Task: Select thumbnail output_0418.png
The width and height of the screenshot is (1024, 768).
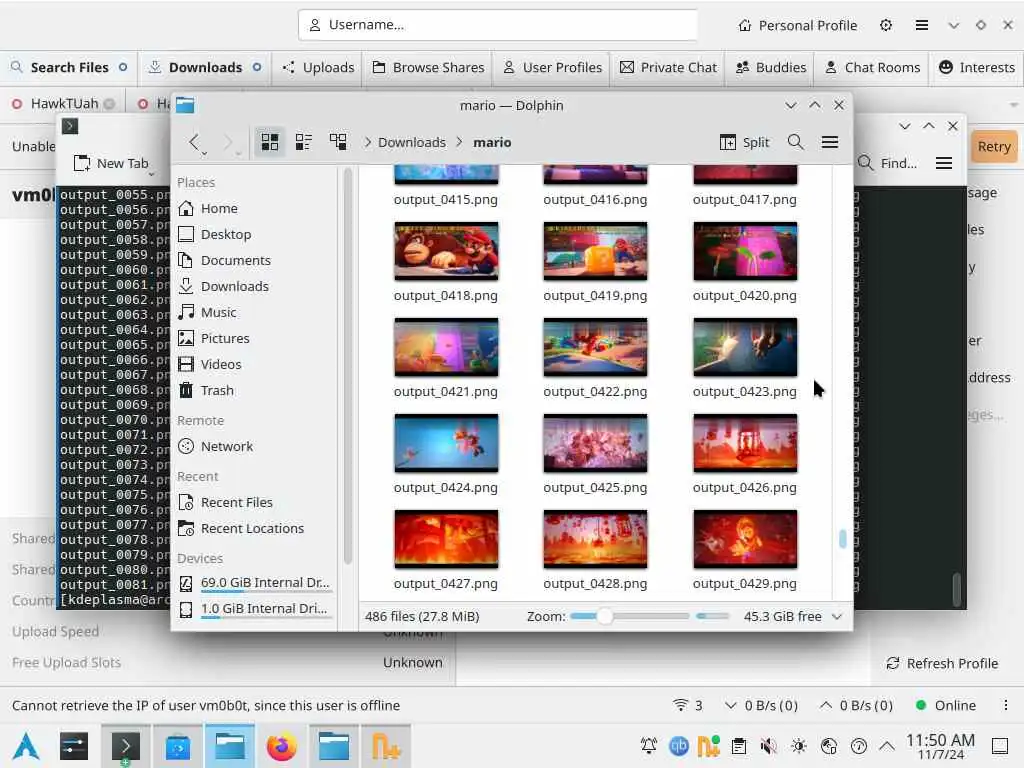Action: [x=446, y=251]
